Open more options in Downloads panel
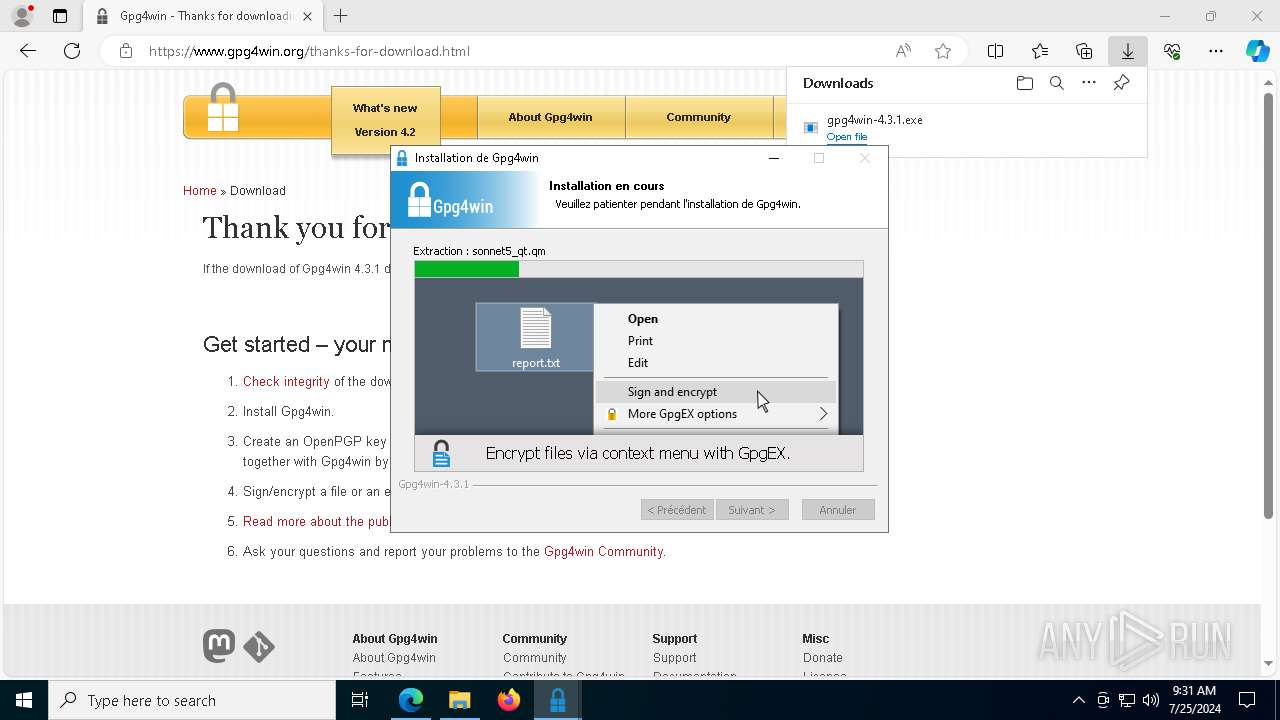1280x720 pixels. coord(1089,83)
